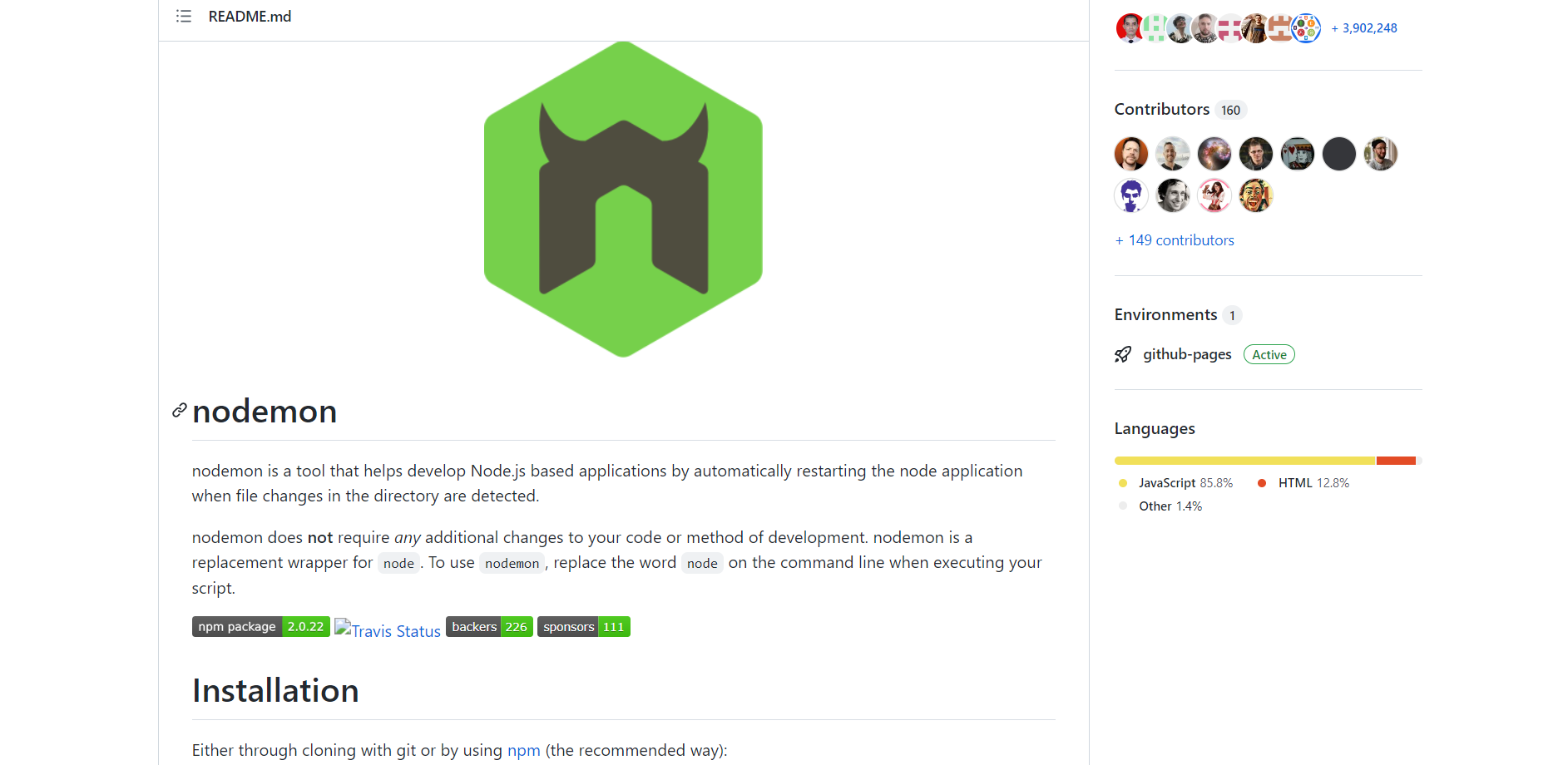This screenshot has height=765, width=1568.
Task: Select the JavaScript 85.8% language entry
Action: click(1176, 483)
